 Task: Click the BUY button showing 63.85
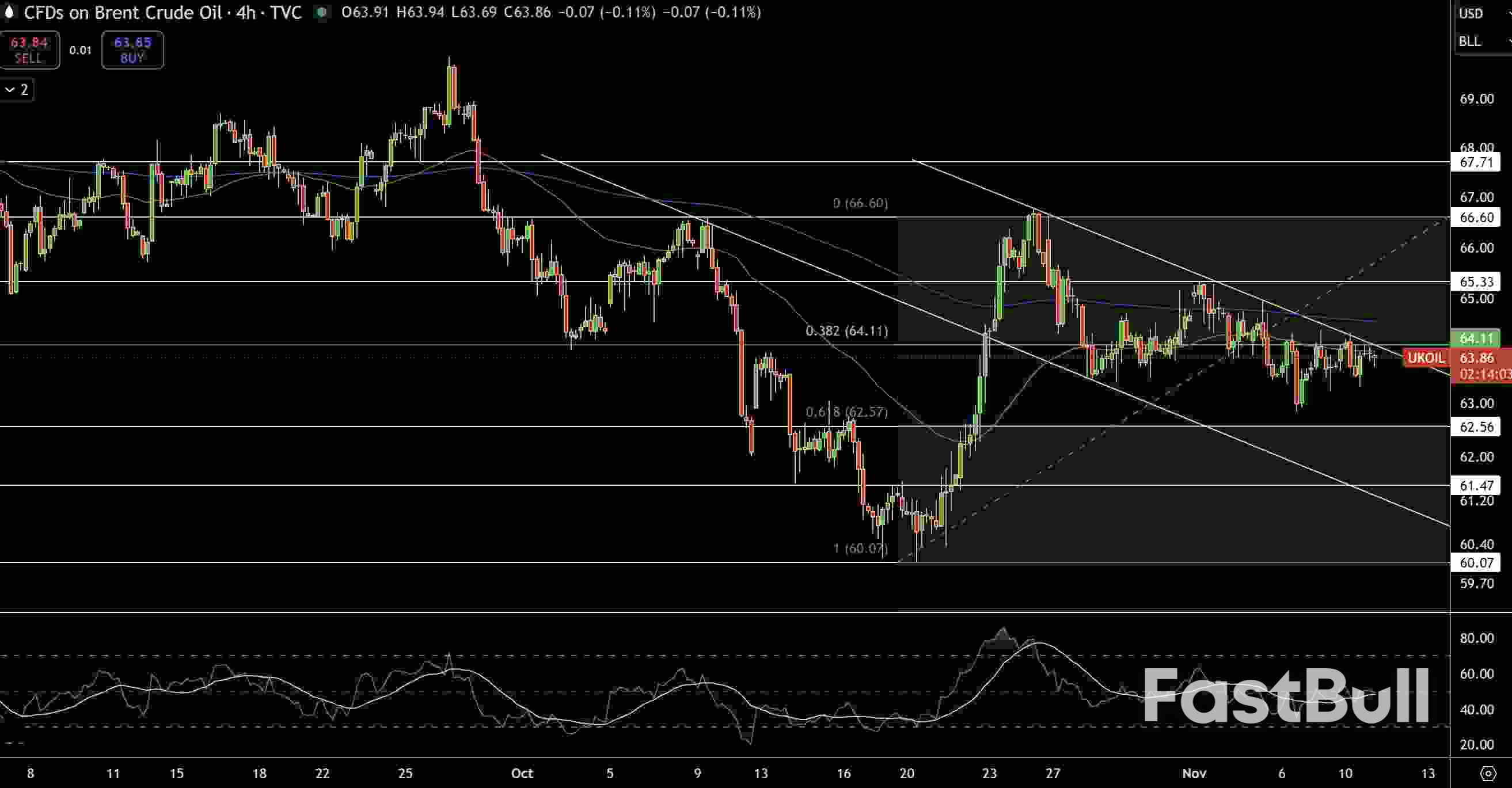click(132, 50)
